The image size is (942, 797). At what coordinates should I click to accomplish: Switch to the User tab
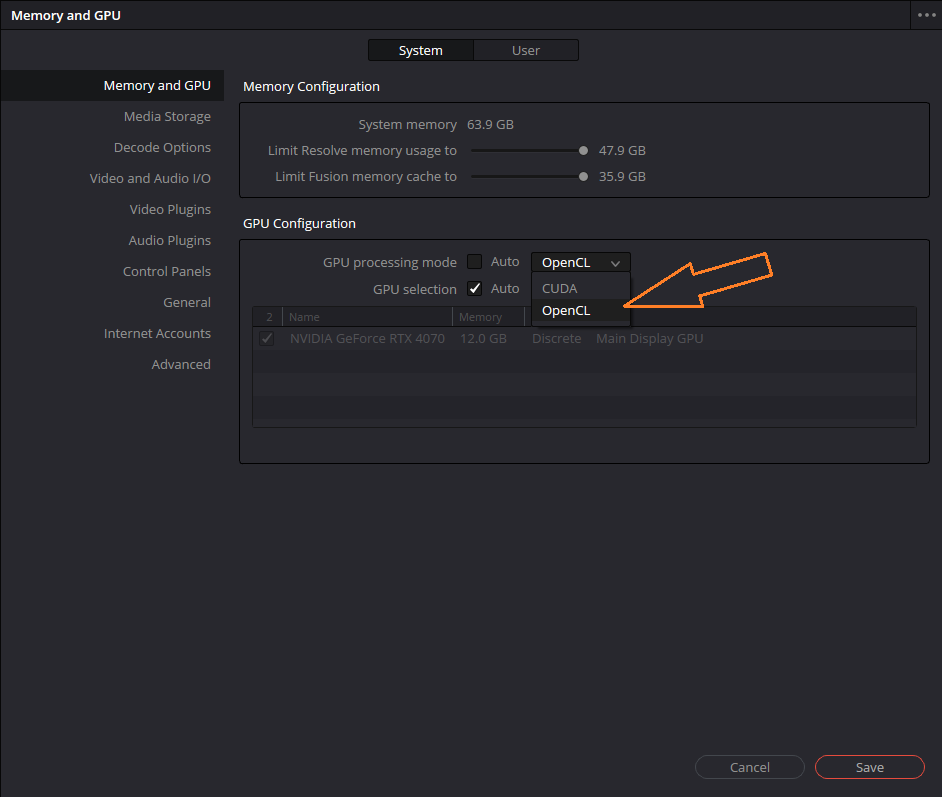click(x=526, y=50)
